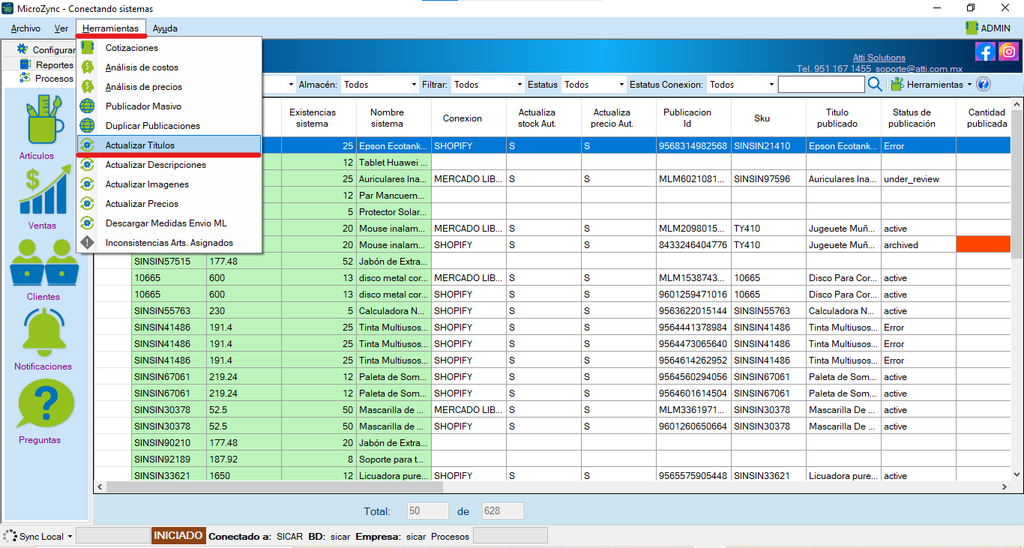The height and width of the screenshot is (548, 1024).
Task: Open the Archivo menu
Action: click(25, 28)
